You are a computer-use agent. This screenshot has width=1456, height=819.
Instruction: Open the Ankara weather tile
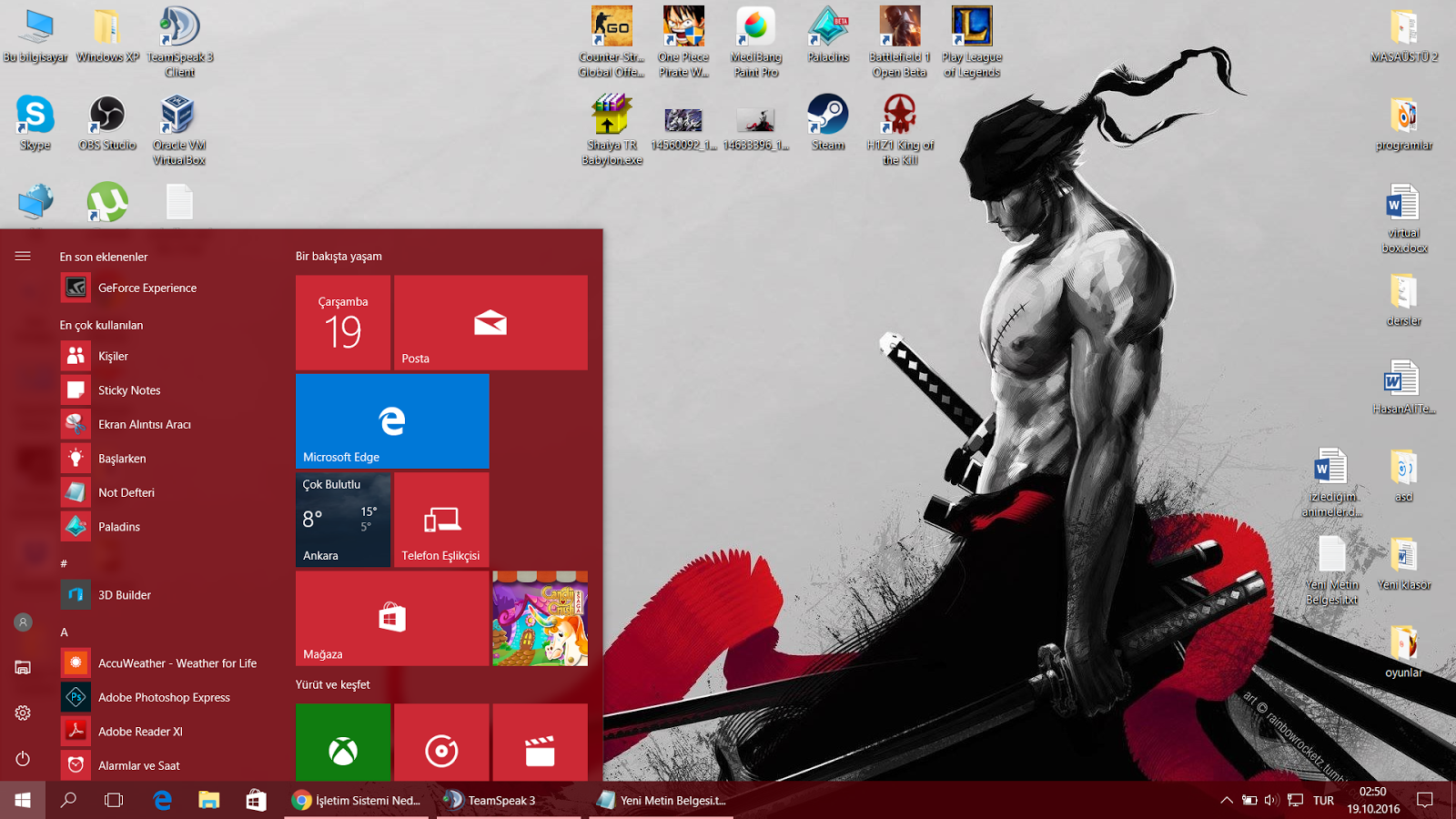[x=343, y=521]
